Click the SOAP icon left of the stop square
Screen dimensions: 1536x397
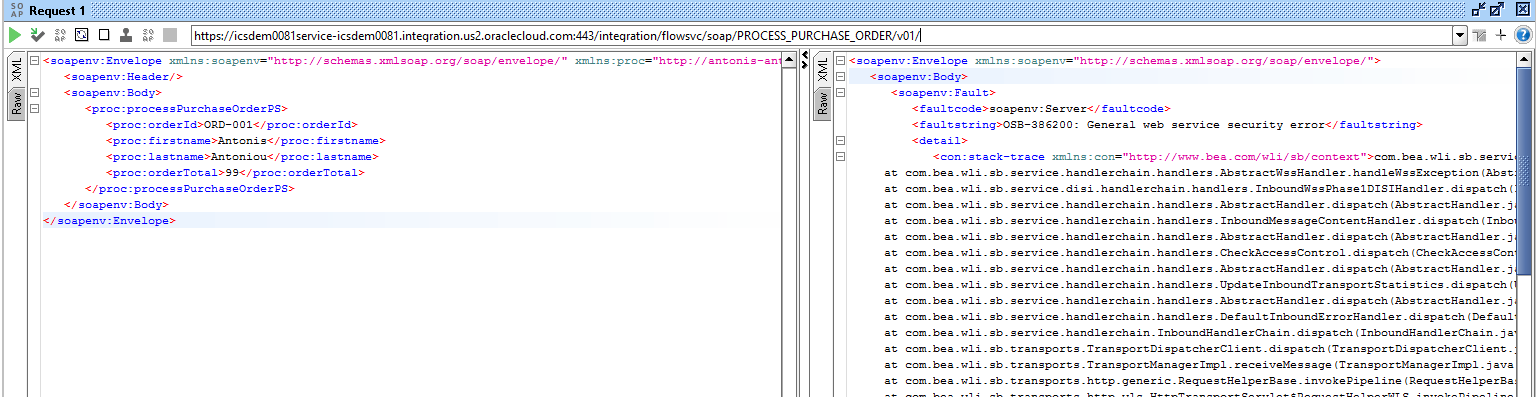pyautogui.click(x=147, y=35)
